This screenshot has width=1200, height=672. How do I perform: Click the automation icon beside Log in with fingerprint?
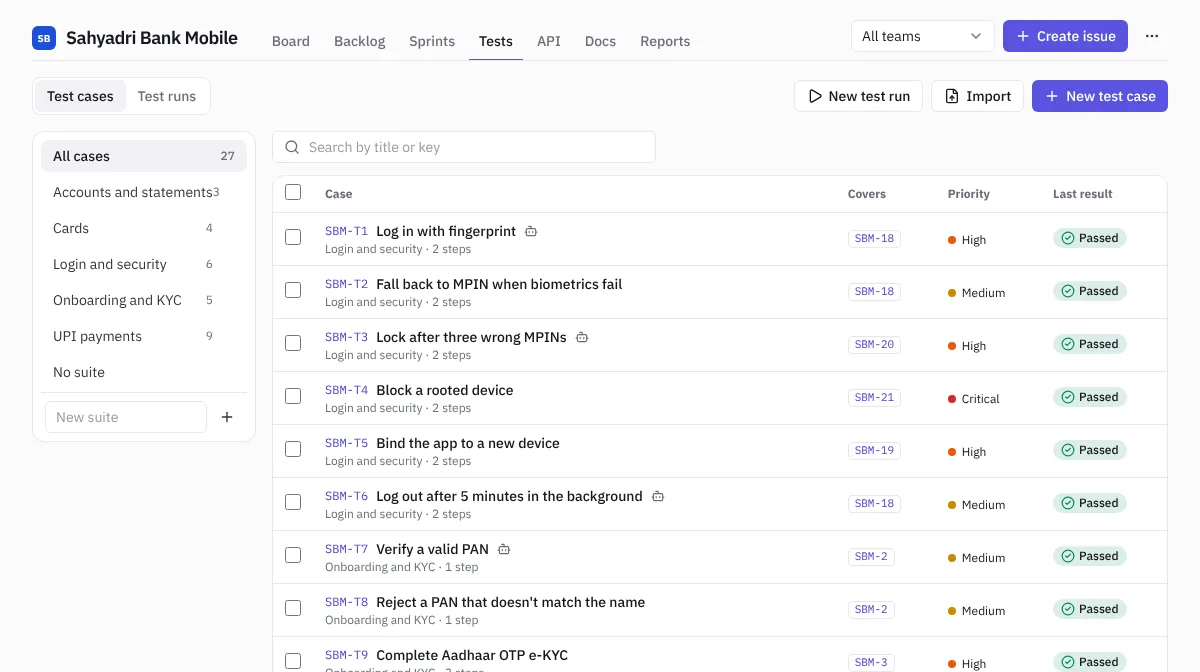click(531, 231)
